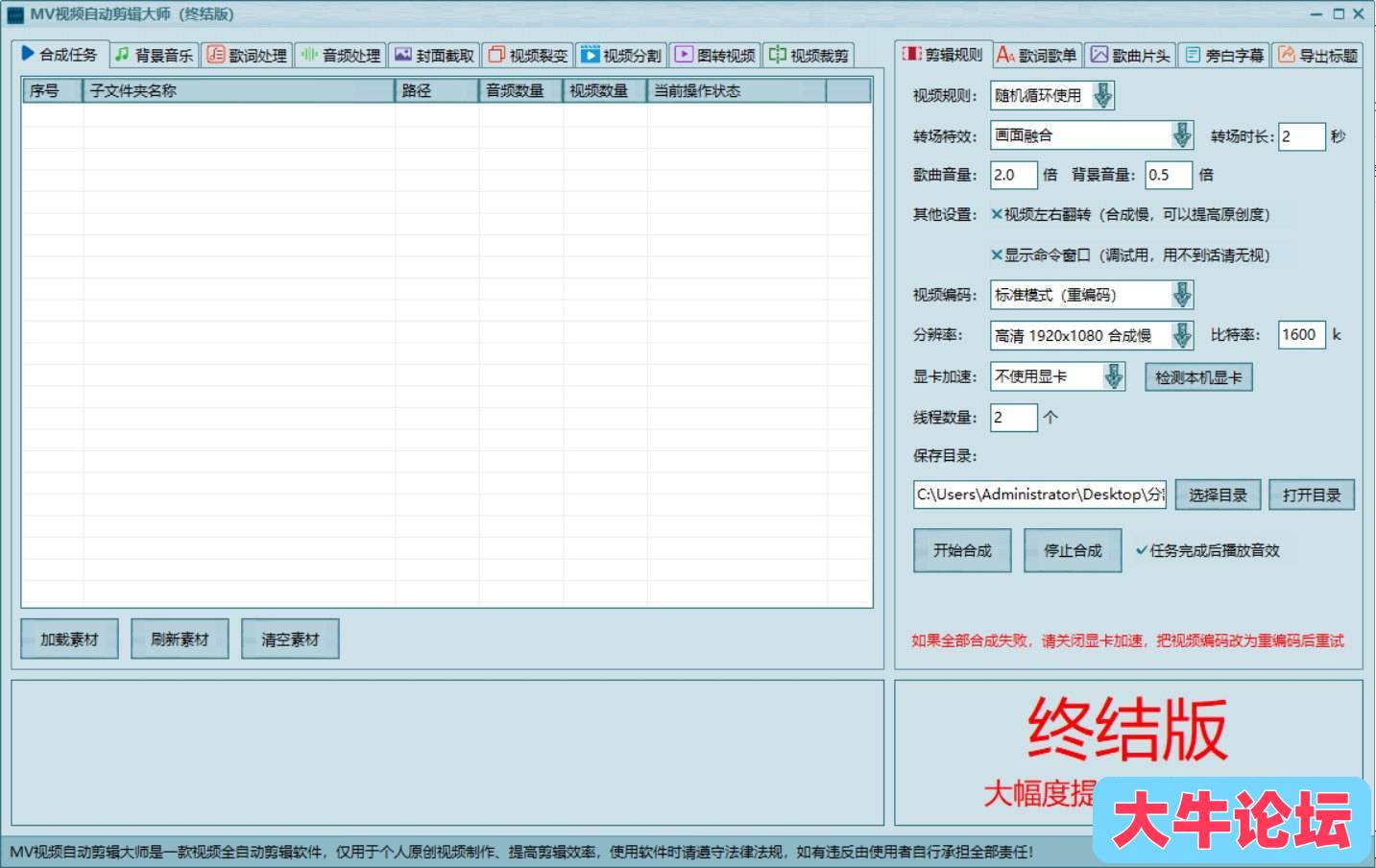Expand the 视频编码 dropdown arrow
The width and height of the screenshot is (1376, 868).
pos(1182,295)
